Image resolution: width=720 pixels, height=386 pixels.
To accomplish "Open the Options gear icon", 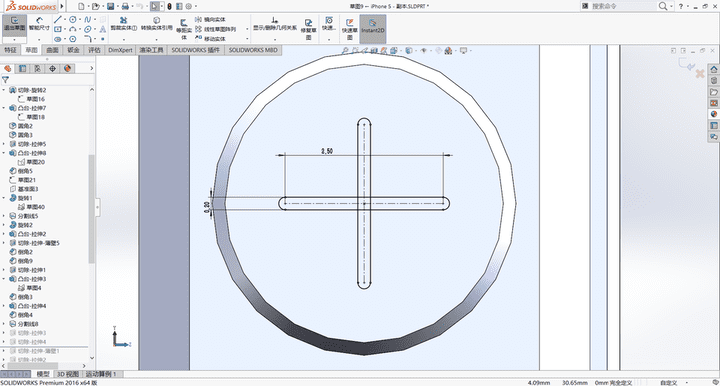I will 188,6.
